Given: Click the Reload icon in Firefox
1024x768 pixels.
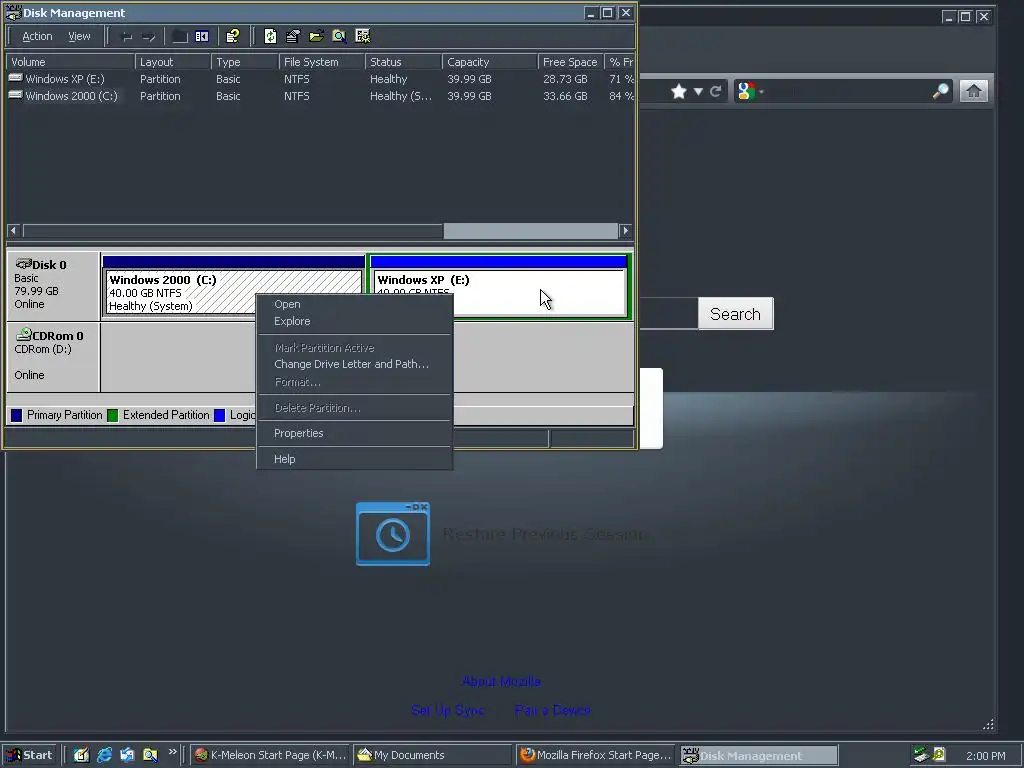Looking at the screenshot, I should (x=715, y=91).
